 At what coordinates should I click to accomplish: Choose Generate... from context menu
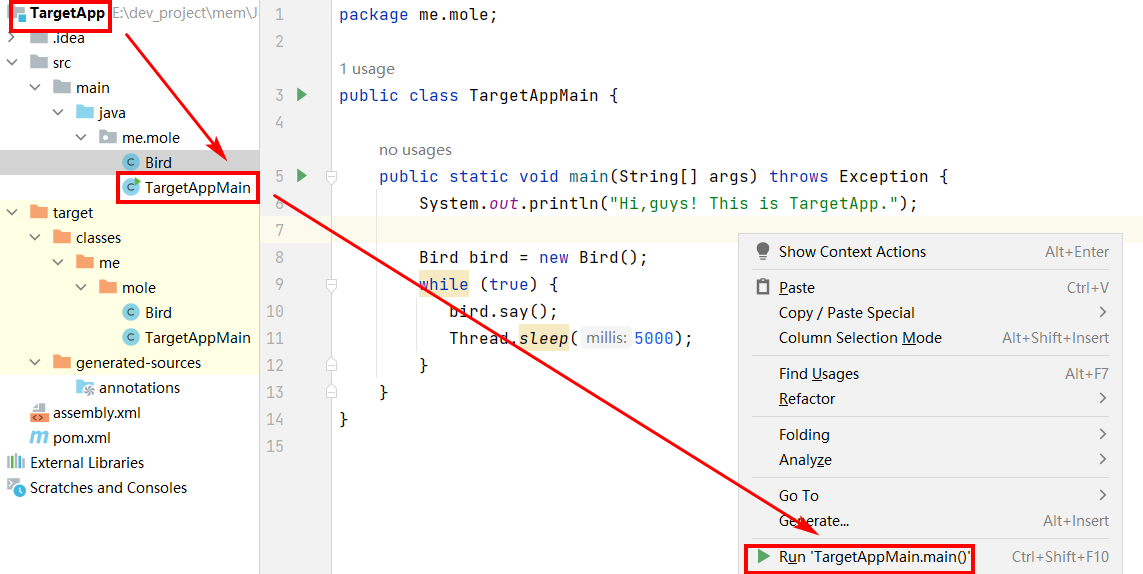point(929,521)
